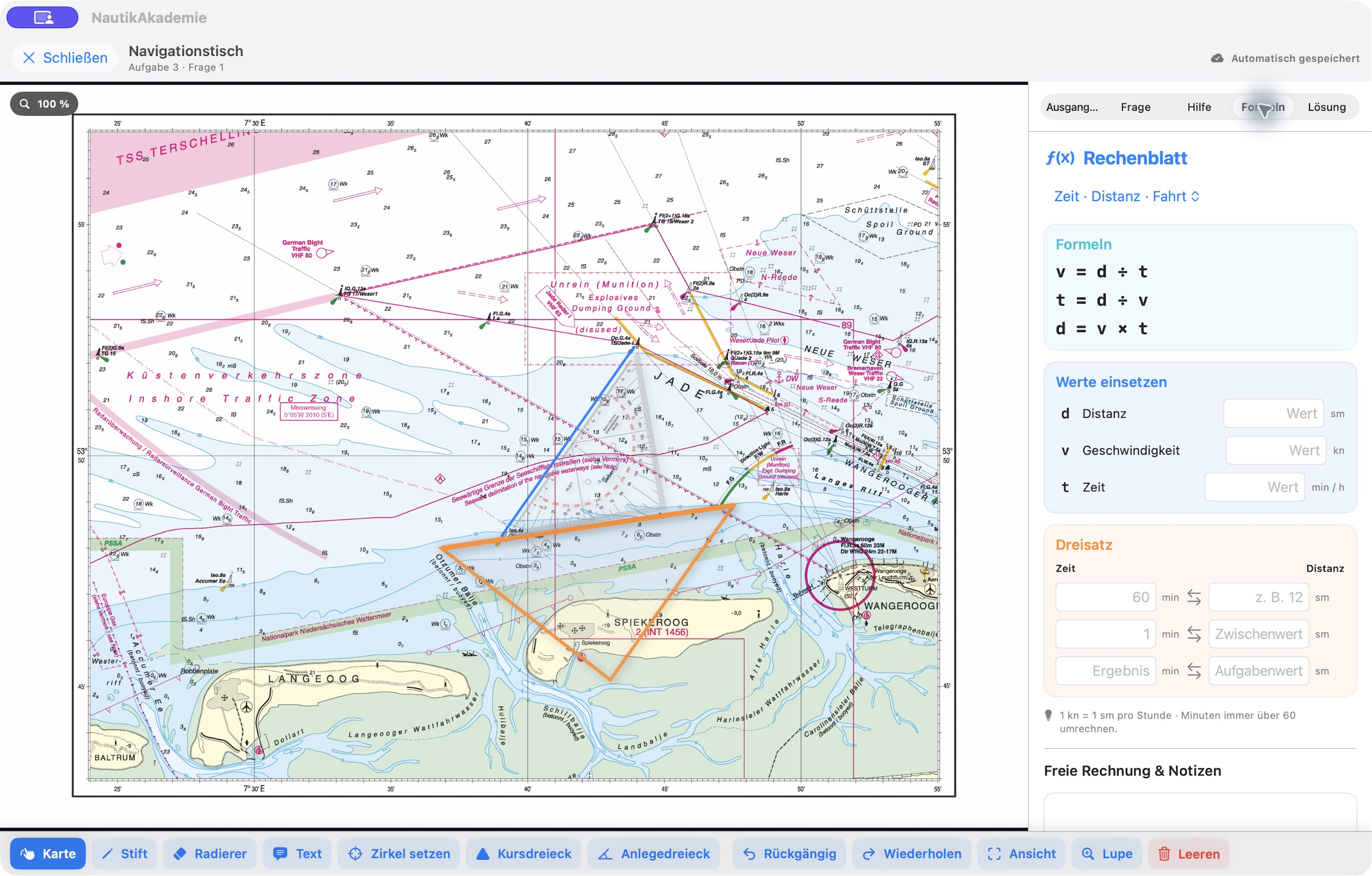
Task: Toggle the Anlegedreieck ruler tool
Action: point(653,853)
